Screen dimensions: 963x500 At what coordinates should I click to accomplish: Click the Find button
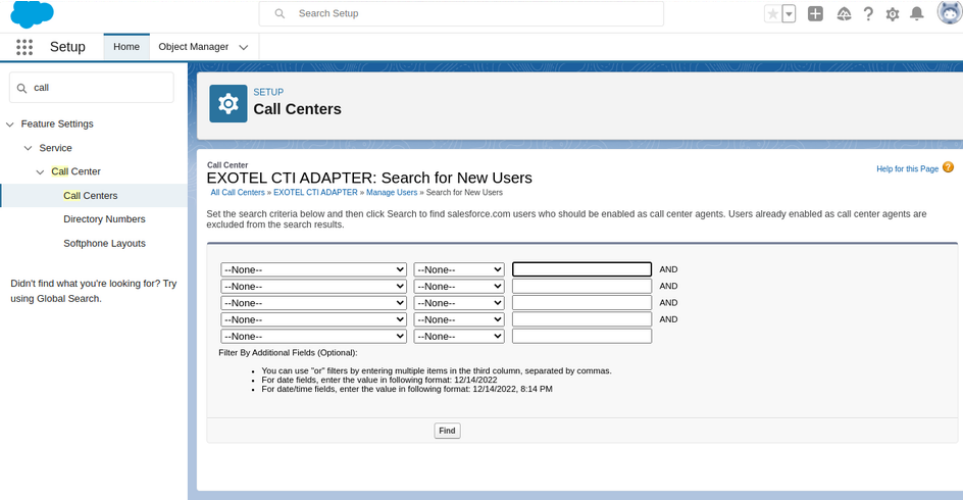(x=447, y=431)
